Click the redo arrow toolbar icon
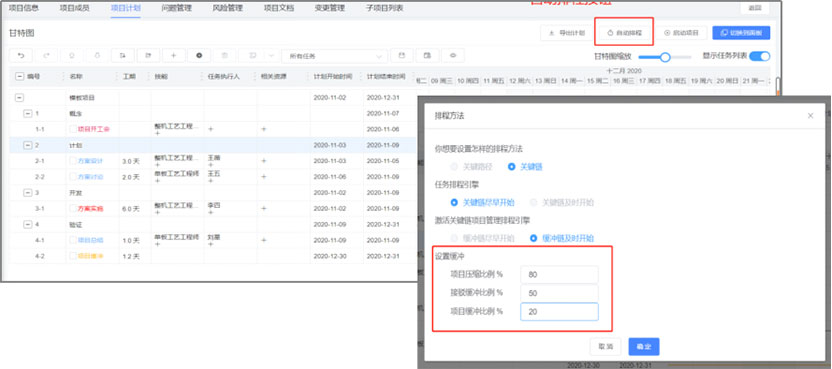 [x=46, y=55]
